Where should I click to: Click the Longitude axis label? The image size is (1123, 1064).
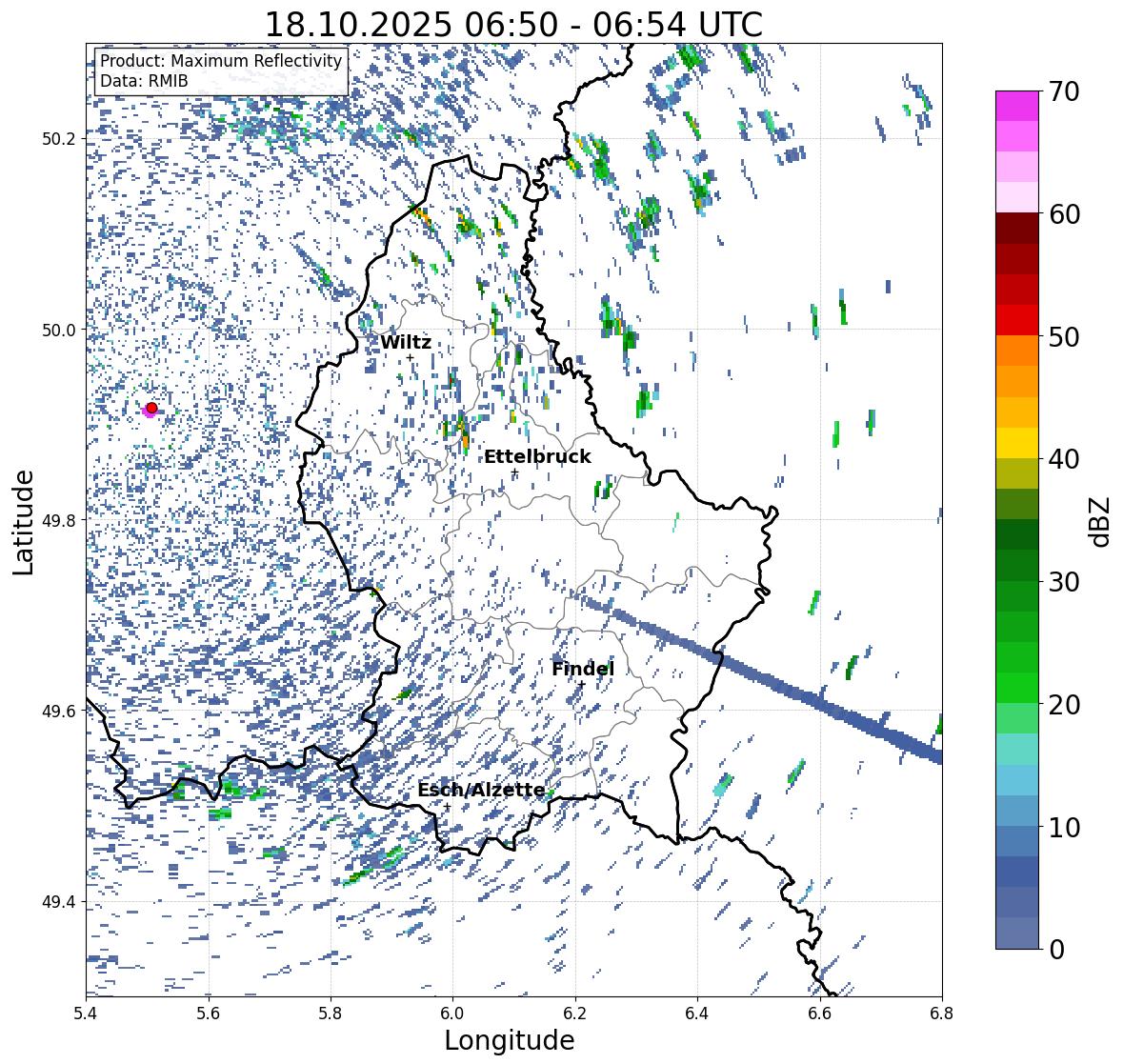[510, 1040]
